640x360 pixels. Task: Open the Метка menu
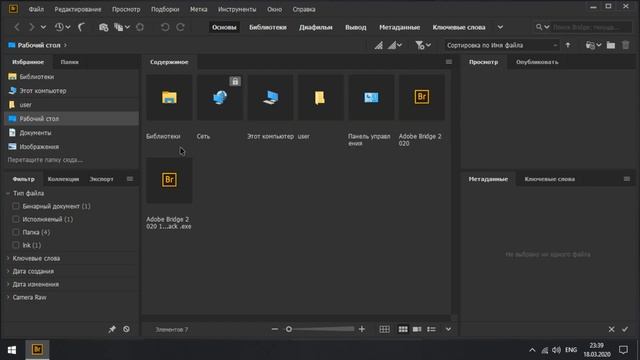coord(198,9)
